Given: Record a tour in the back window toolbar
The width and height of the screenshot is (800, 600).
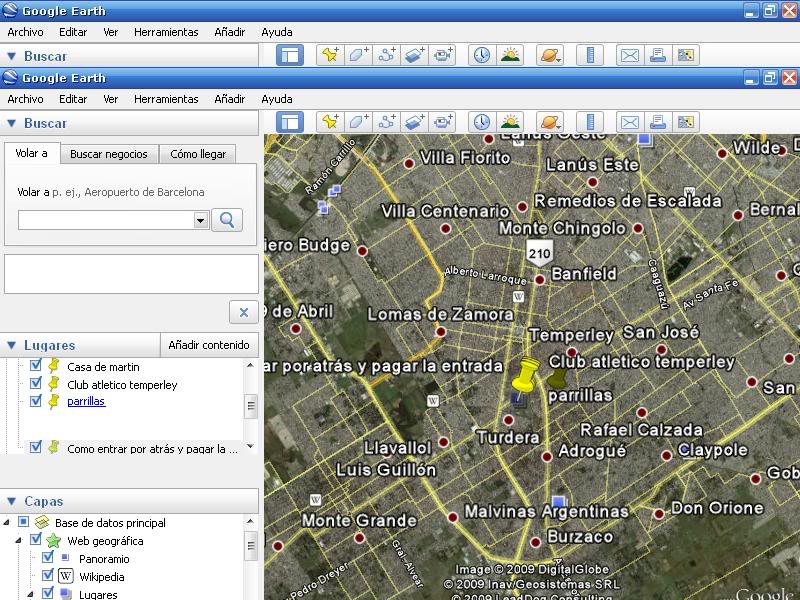Looking at the screenshot, I should coord(442,55).
